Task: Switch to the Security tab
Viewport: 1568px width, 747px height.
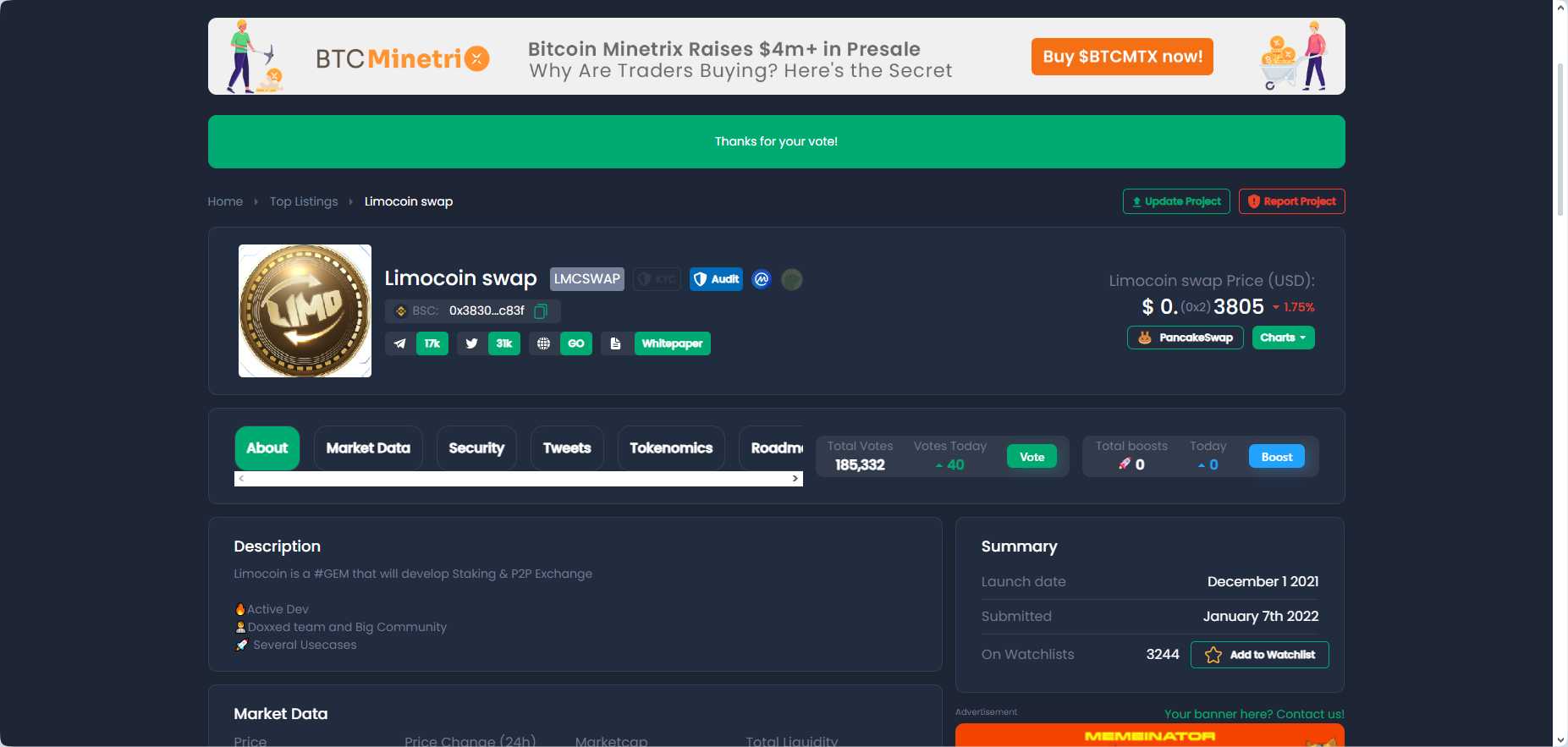Action: pos(476,448)
